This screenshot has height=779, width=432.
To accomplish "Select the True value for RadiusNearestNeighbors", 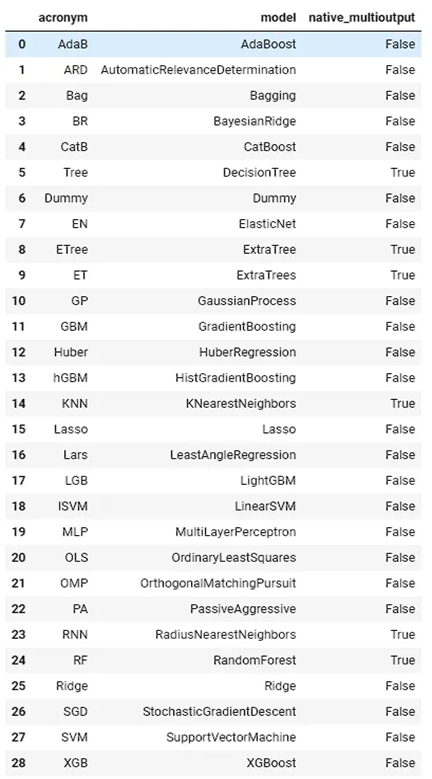I will click(402, 634).
